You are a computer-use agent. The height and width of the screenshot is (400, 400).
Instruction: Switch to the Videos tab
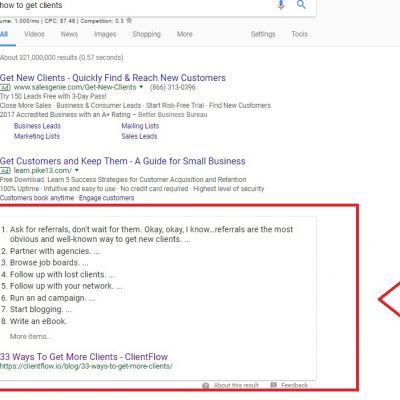(x=34, y=34)
